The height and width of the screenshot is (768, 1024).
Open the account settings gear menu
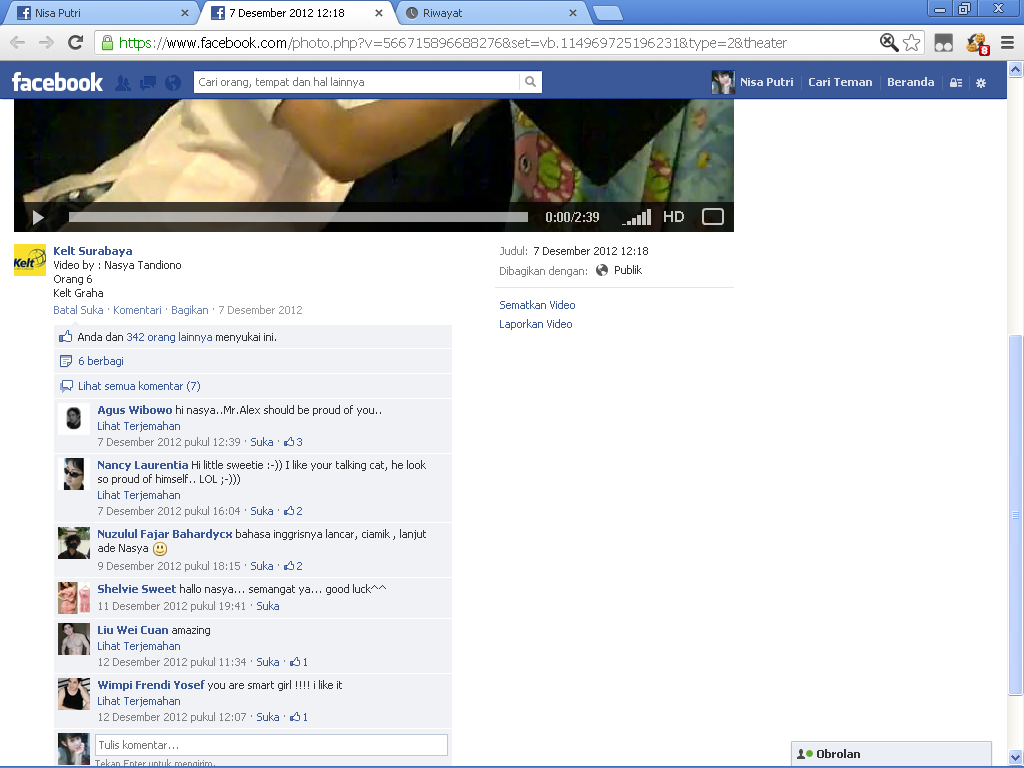tap(981, 83)
